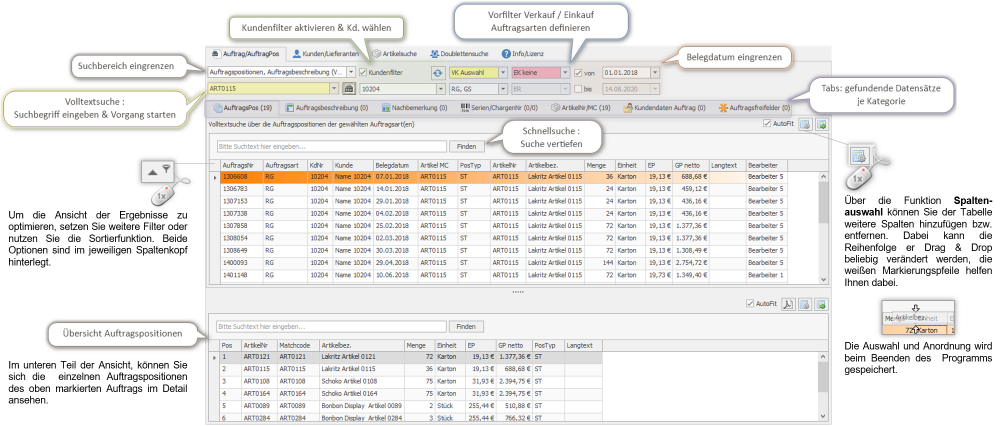Select the Nachbemerkung (0) tab

click(415, 108)
